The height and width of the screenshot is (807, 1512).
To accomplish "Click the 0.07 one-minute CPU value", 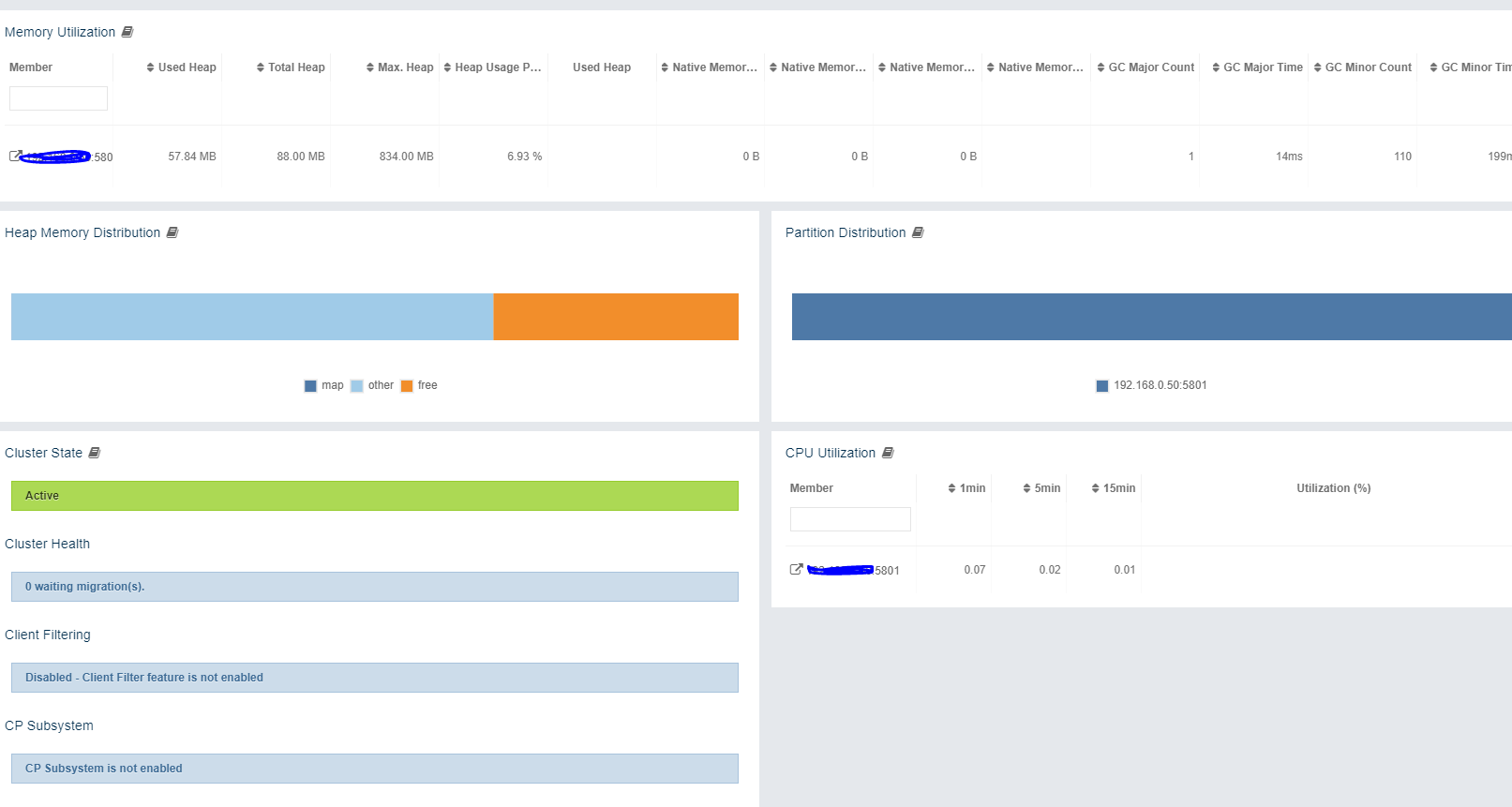I will [975, 570].
